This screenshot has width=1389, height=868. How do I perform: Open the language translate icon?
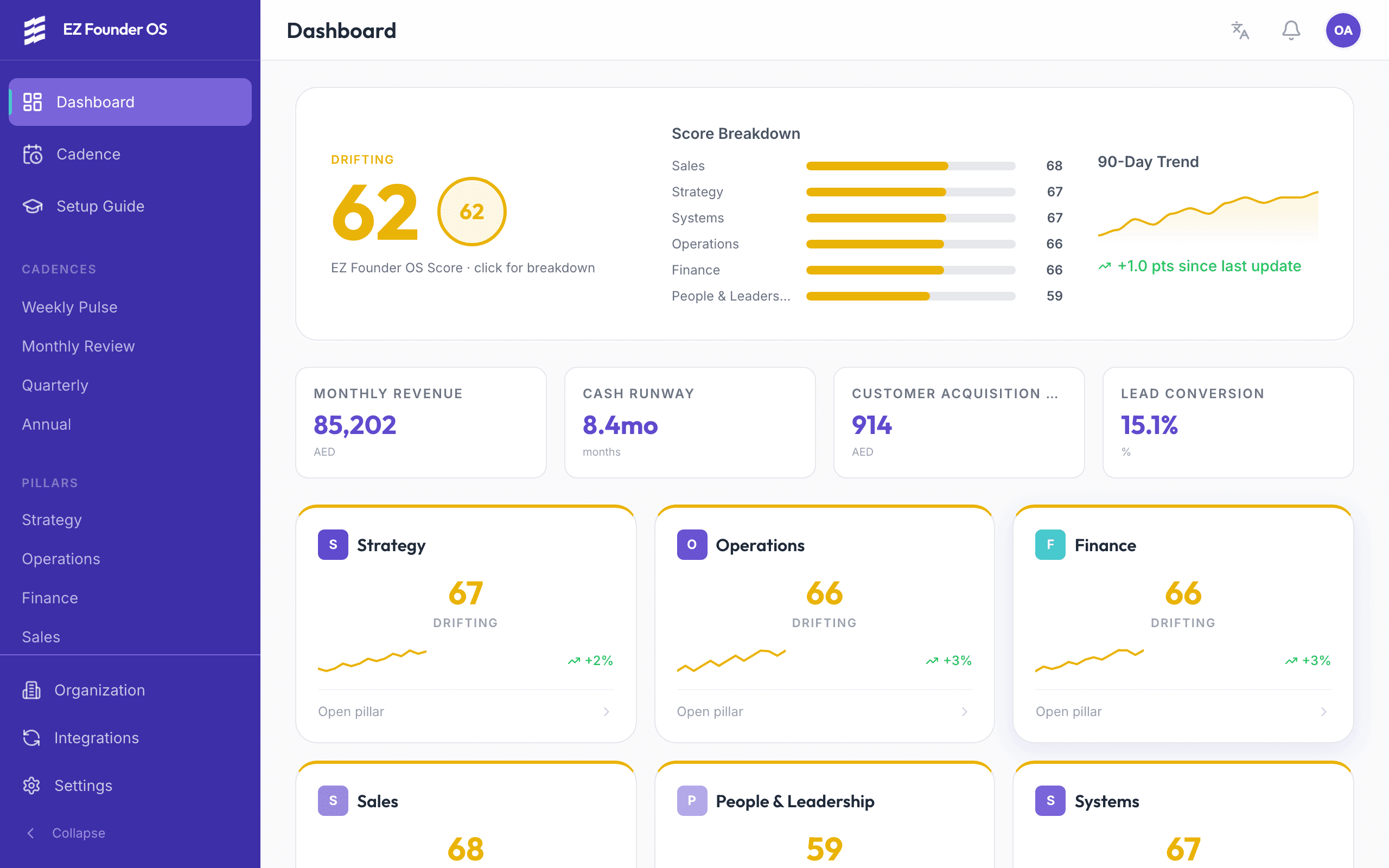click(1240, 30)
